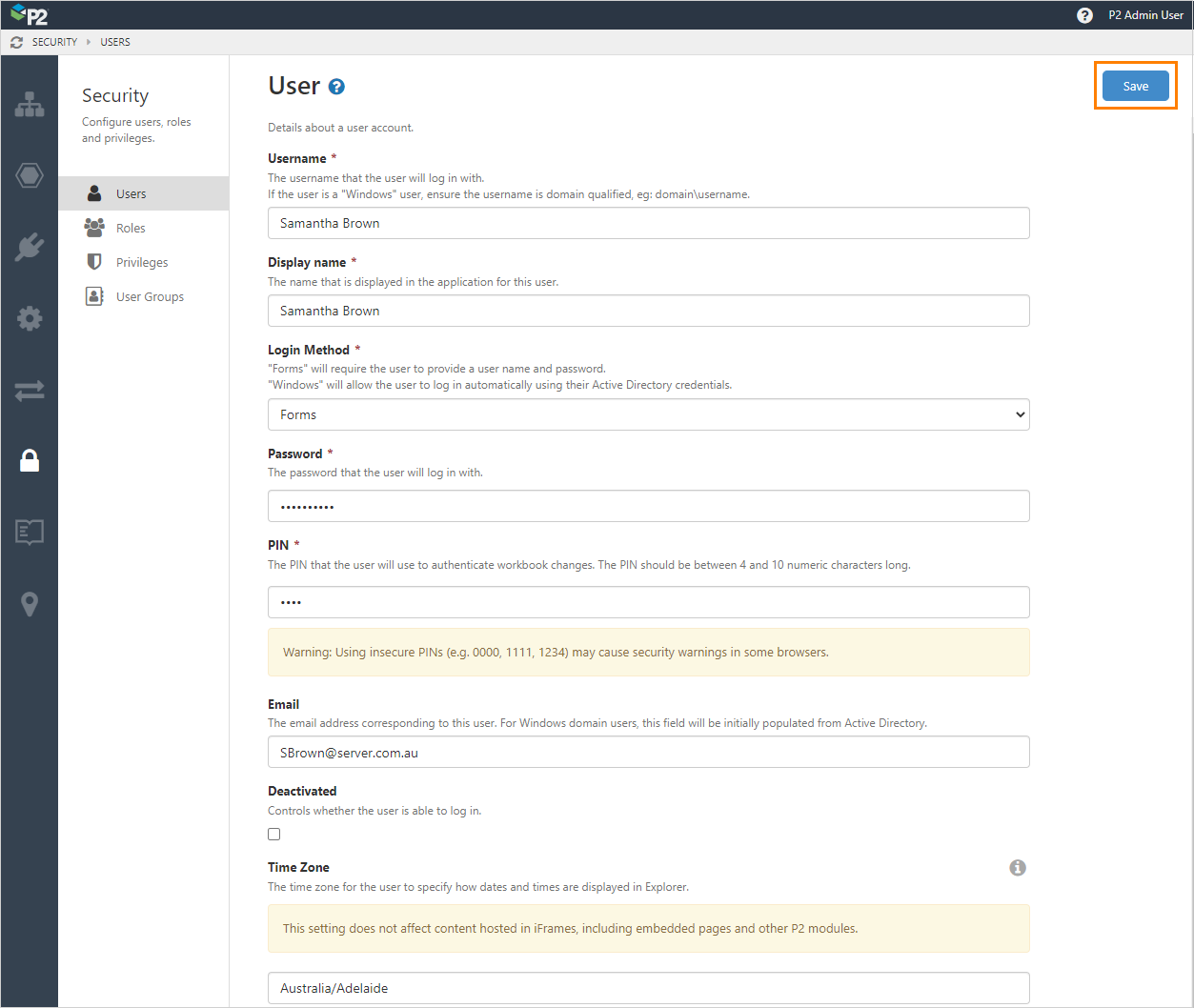The height and width of the screenshot is (1008, 1194).
Task: Click into the Username text field
Action: [648, 223]
